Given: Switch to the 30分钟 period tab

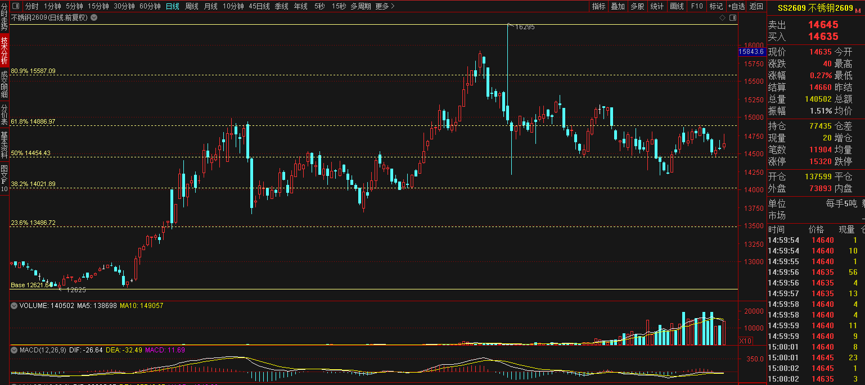Looking at the screenshot, I should [x=124, y=7].
